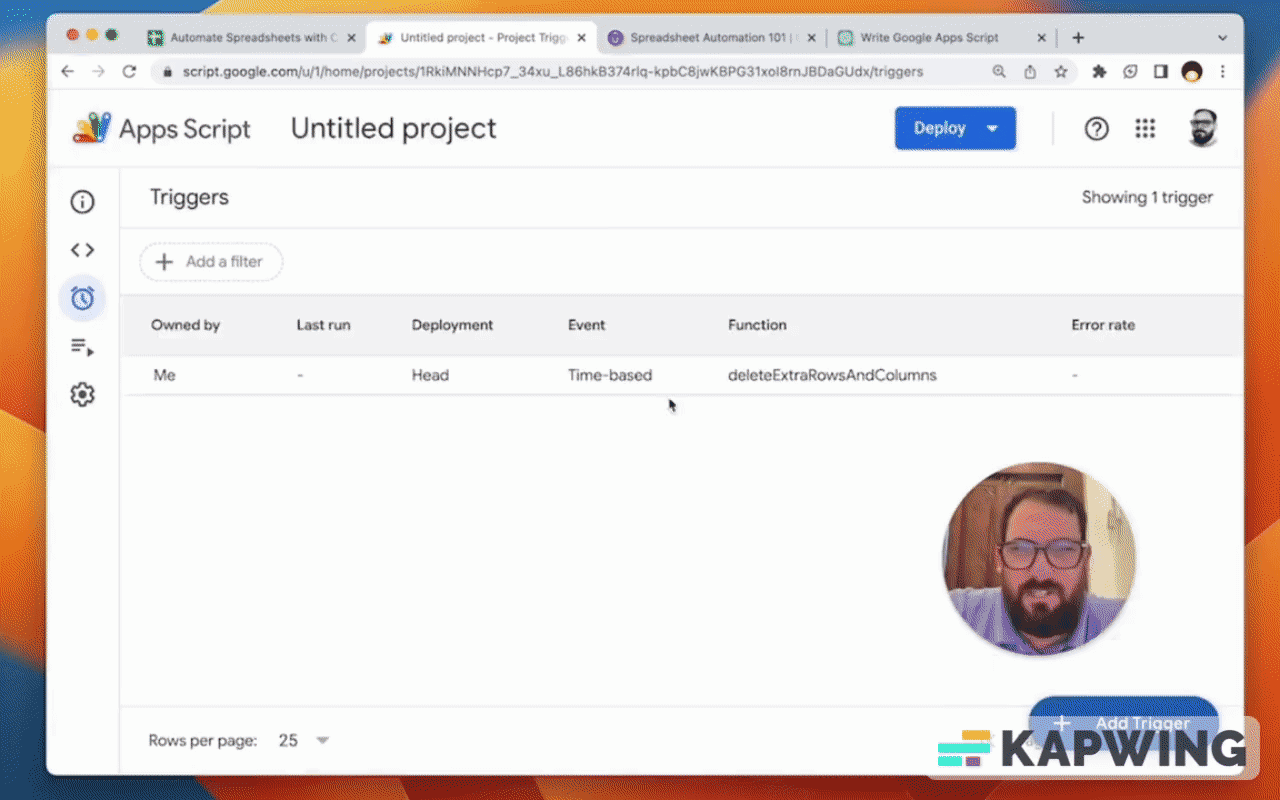Select the Triggers alarm clock icon
The height and width of the screenshot is (800, 1280).
pos(82,298)
